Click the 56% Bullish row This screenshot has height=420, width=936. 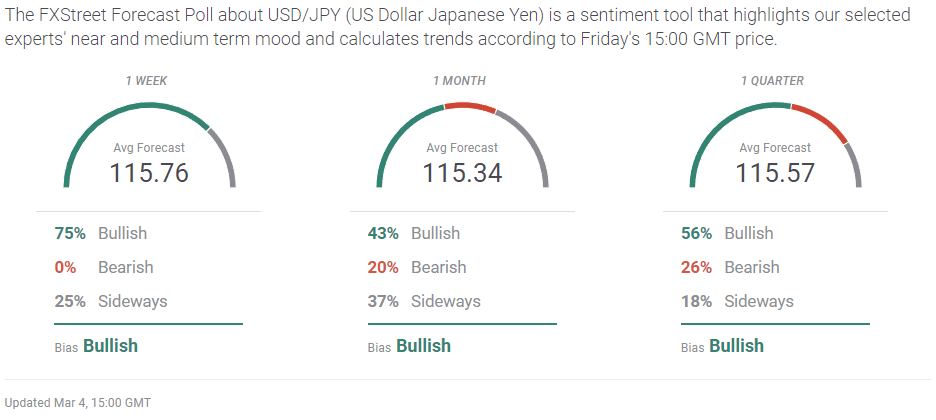pyautogui.click(x=727, y=233)
